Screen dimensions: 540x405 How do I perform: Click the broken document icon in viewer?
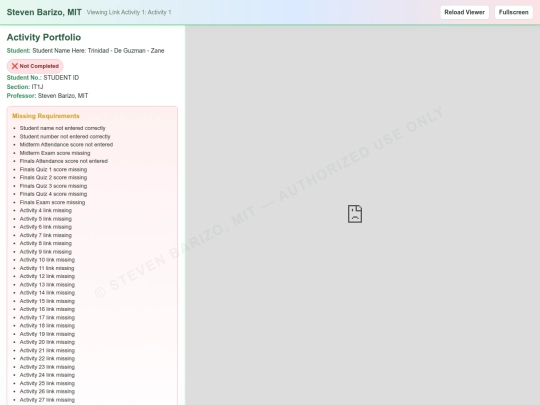[x=355, y=214]
